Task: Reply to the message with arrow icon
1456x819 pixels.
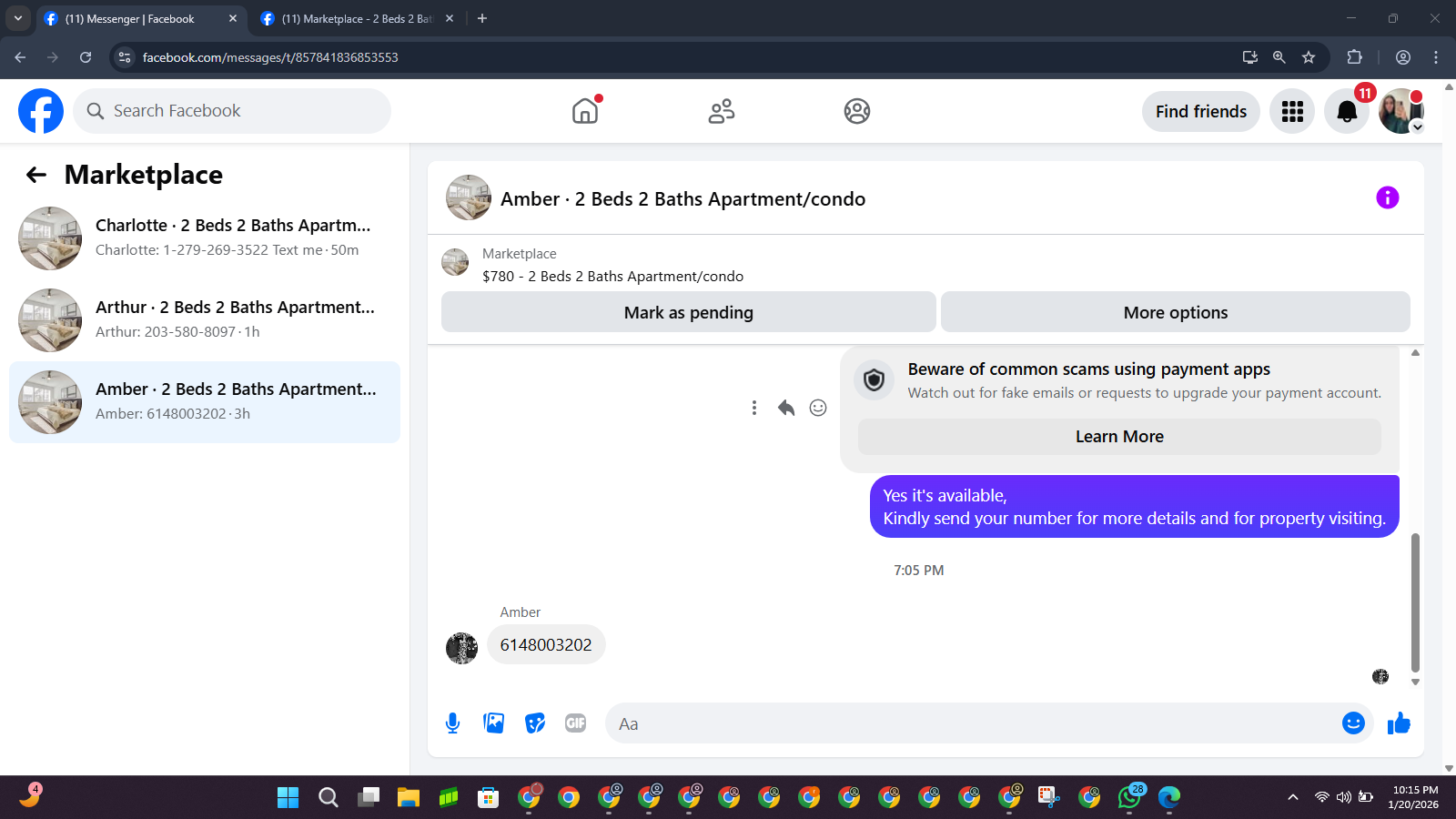Action: pyautogui.click(x=786, y=408)
